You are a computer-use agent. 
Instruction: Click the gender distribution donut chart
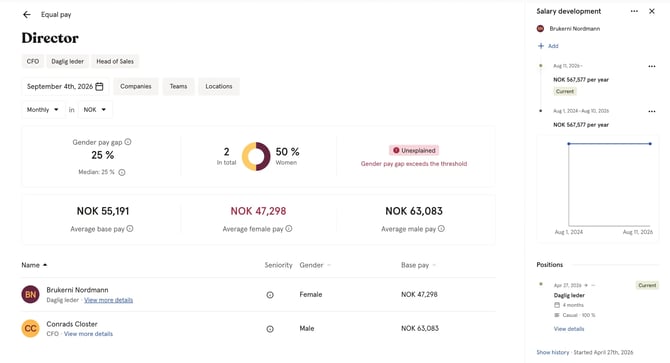[256, 156]
